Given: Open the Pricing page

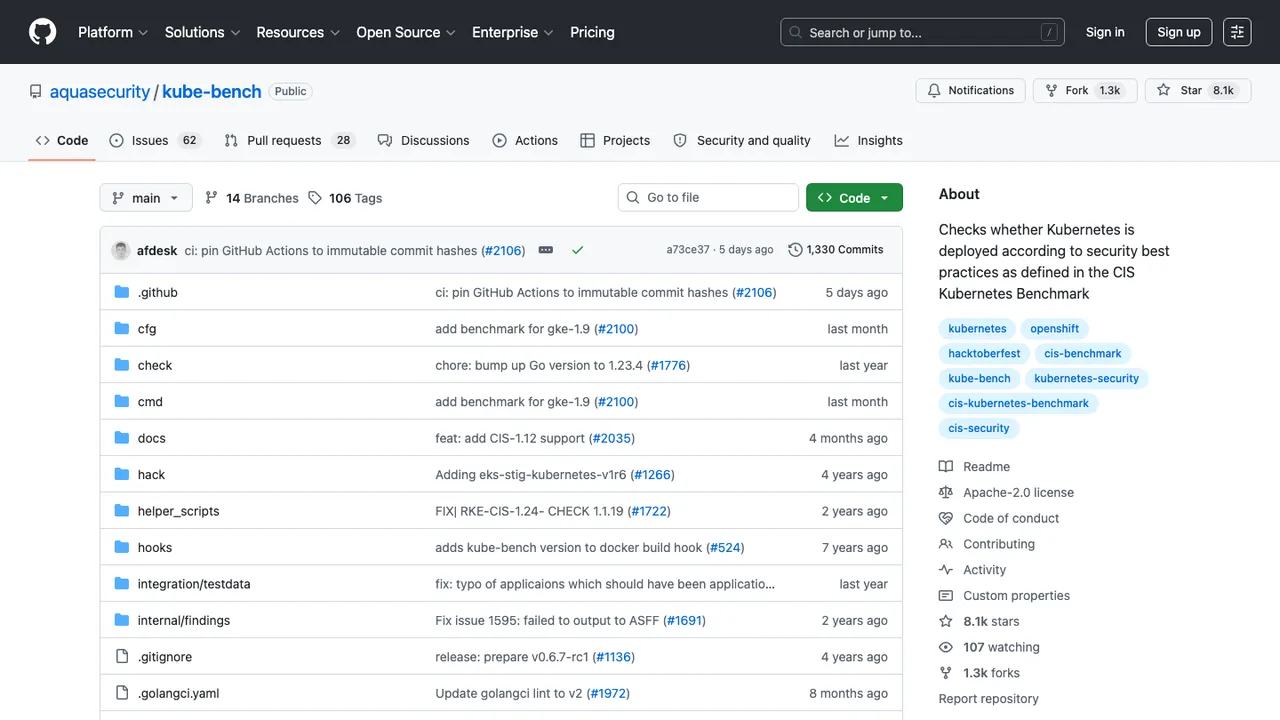Looking at the screenshot, I should pyautogui.click(x=592, y=32).
